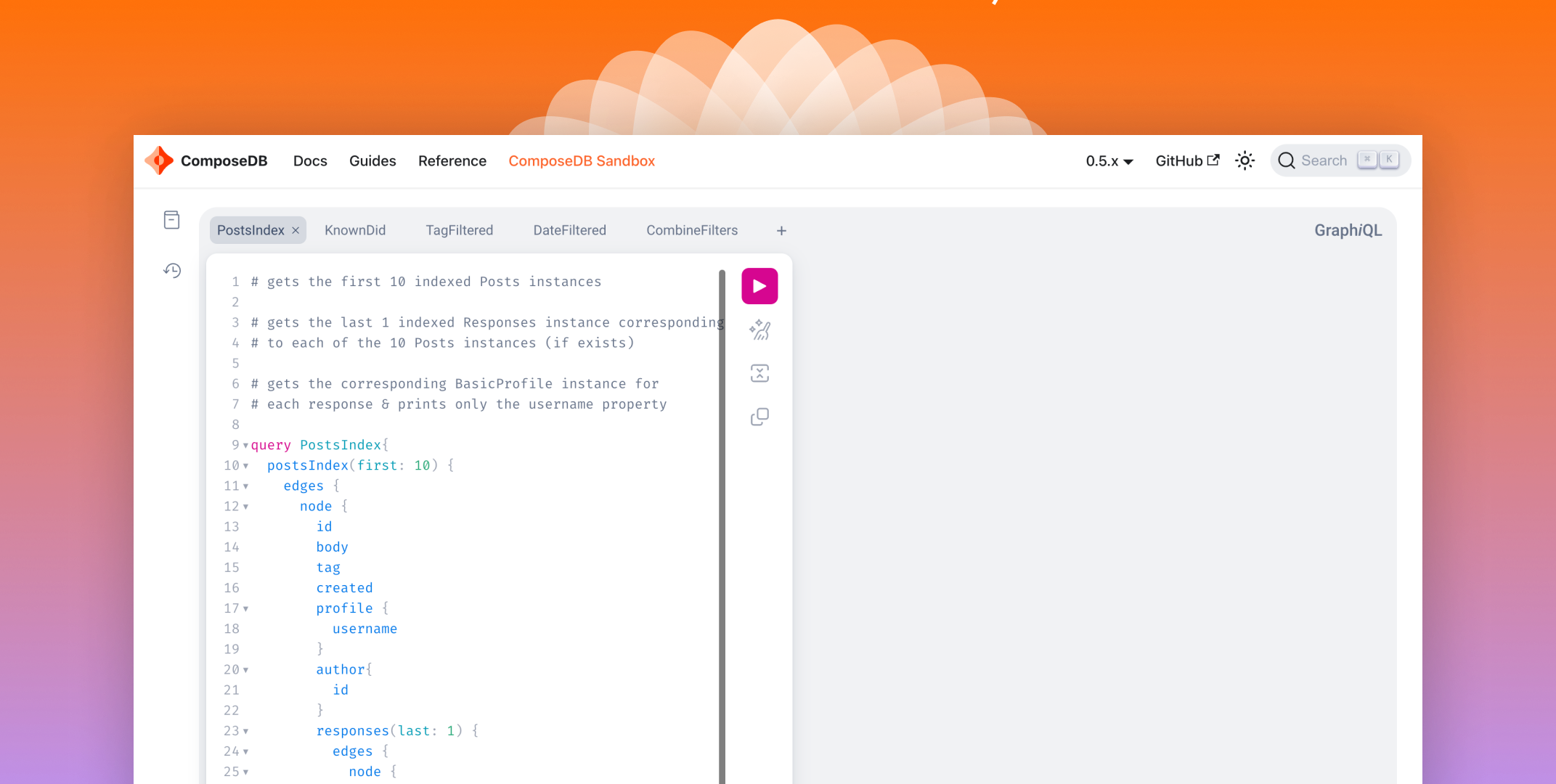This screenshot has height=784, width=1556.
Task: Click the copy query icon
Action: pyautogui.click(x=759, y=417)
